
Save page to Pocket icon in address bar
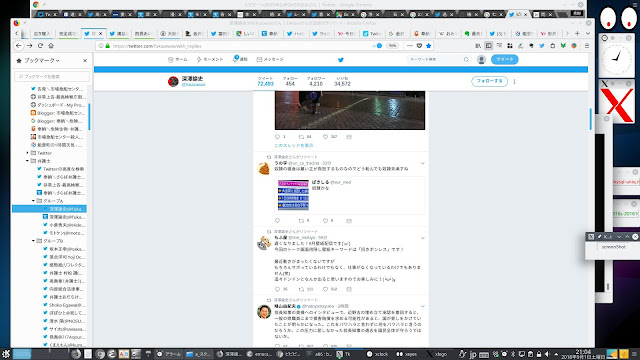click(419, 46)
